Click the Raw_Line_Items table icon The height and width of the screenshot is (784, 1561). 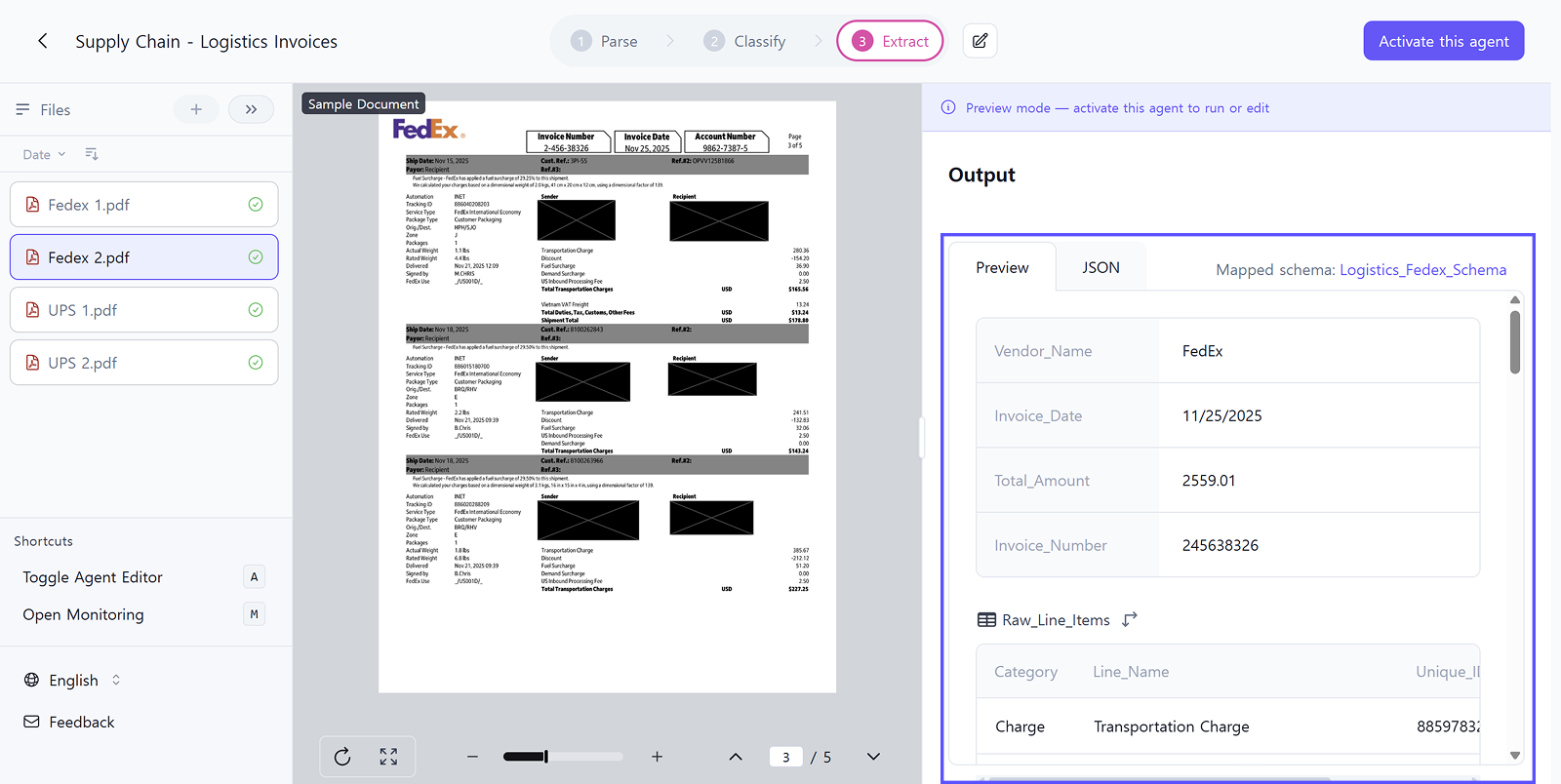(x=986, y=620)
